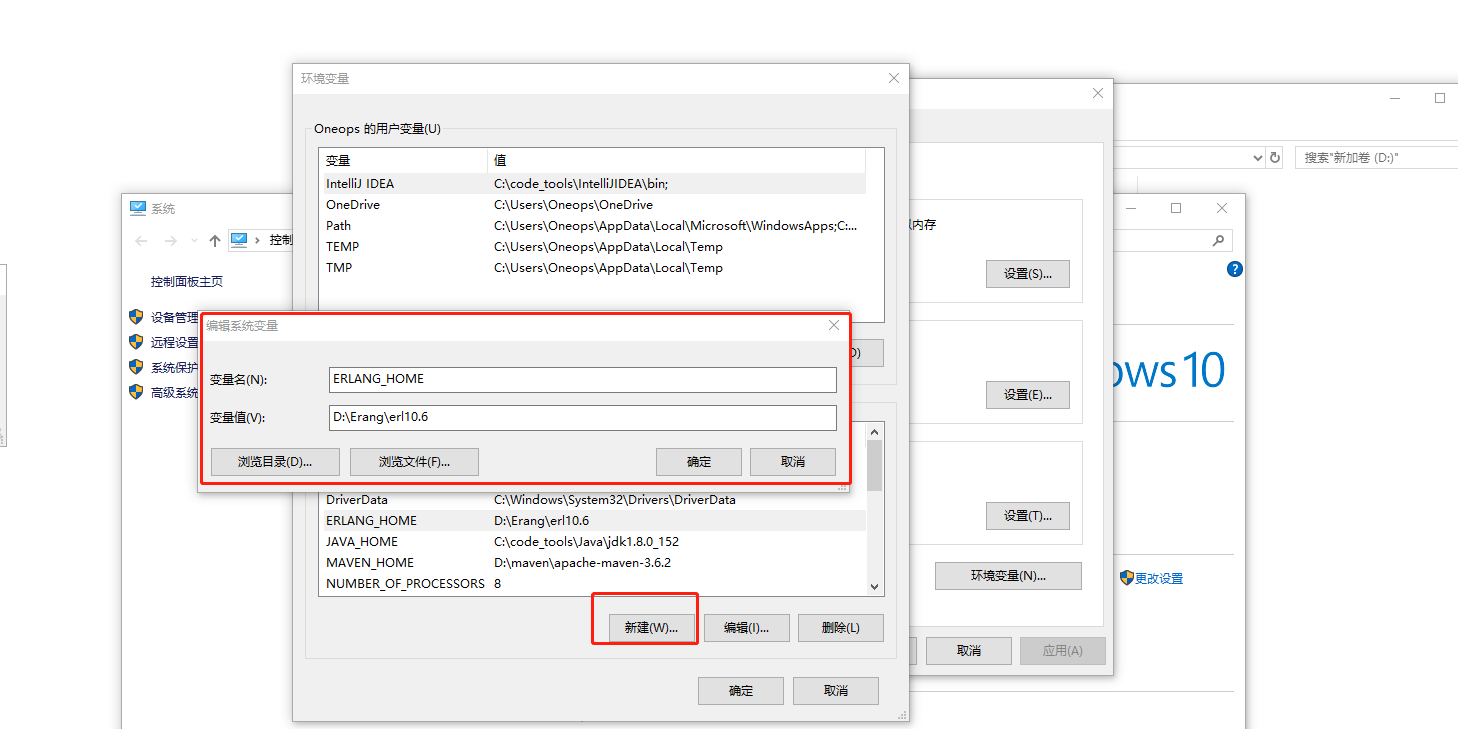The height and width of the screenshot is (729, 1458).
Task: Click the forward arrow in System window
Action: click(x=171, y=241)
